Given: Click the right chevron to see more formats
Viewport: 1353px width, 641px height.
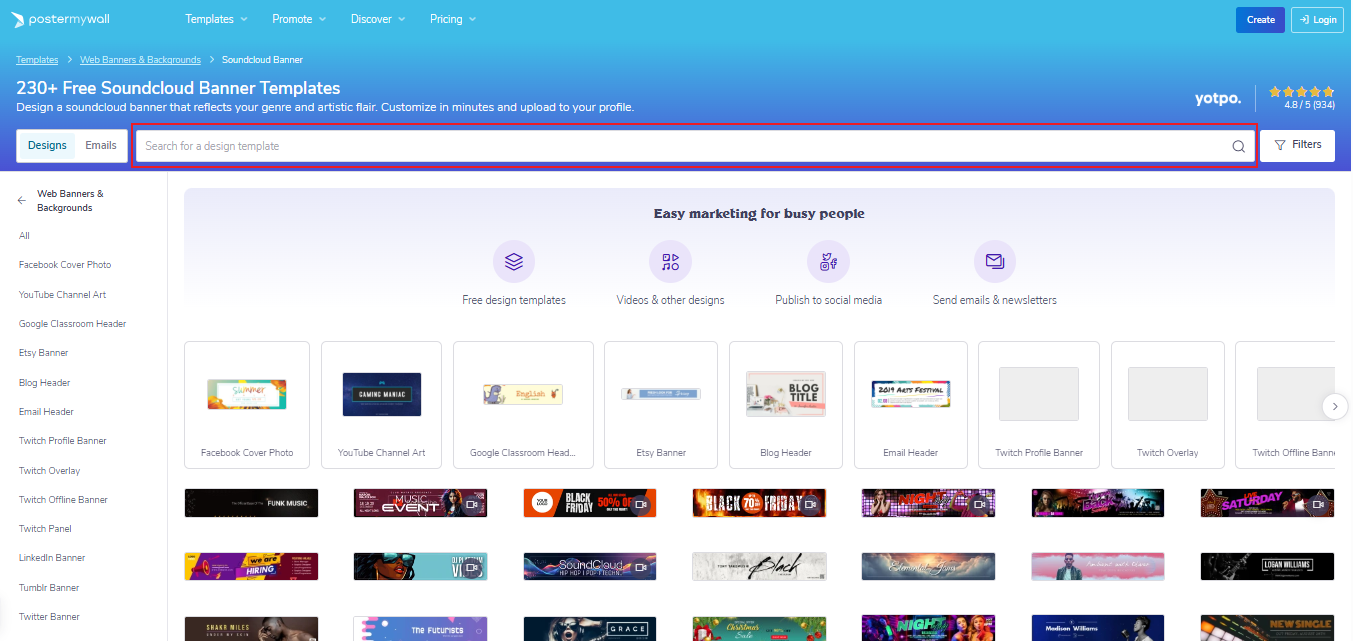Looking at the screenshot, I should [x=1335, y=406].
